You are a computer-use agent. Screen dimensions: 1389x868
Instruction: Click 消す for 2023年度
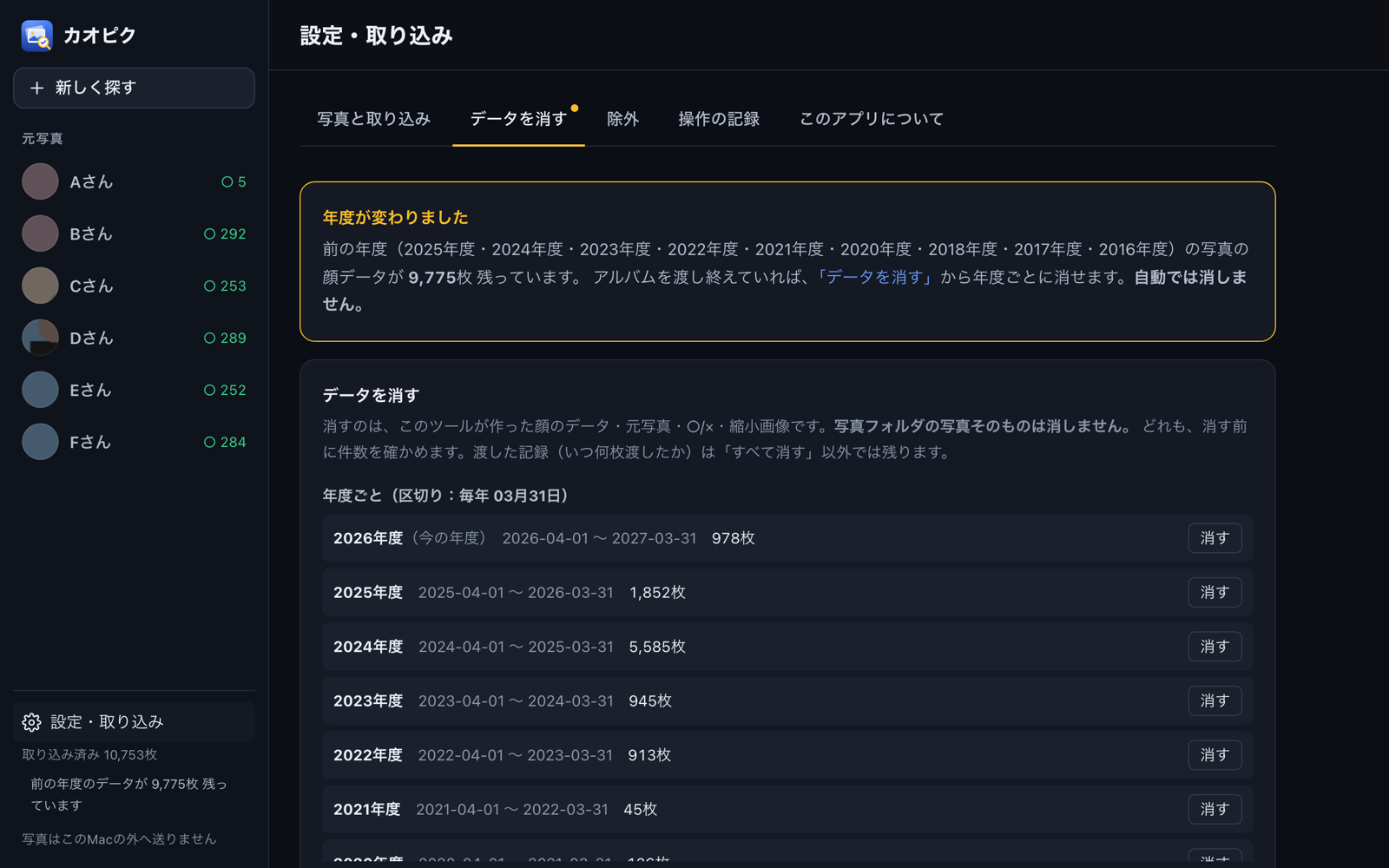click(x=1215, y=700)
